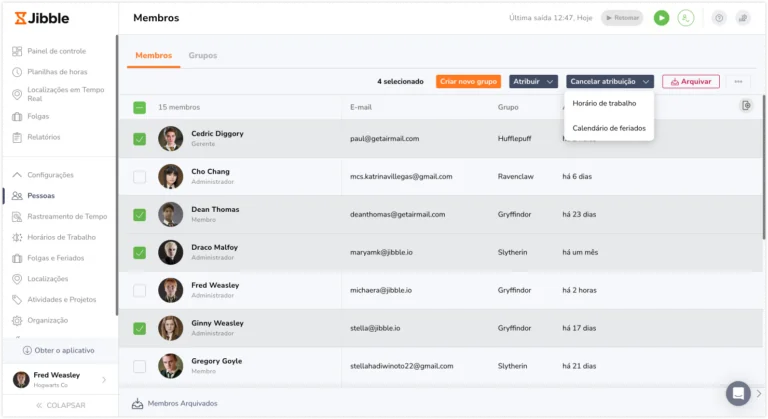Click column settings icon in table header

pyautogui.click(x=746, y=105)
